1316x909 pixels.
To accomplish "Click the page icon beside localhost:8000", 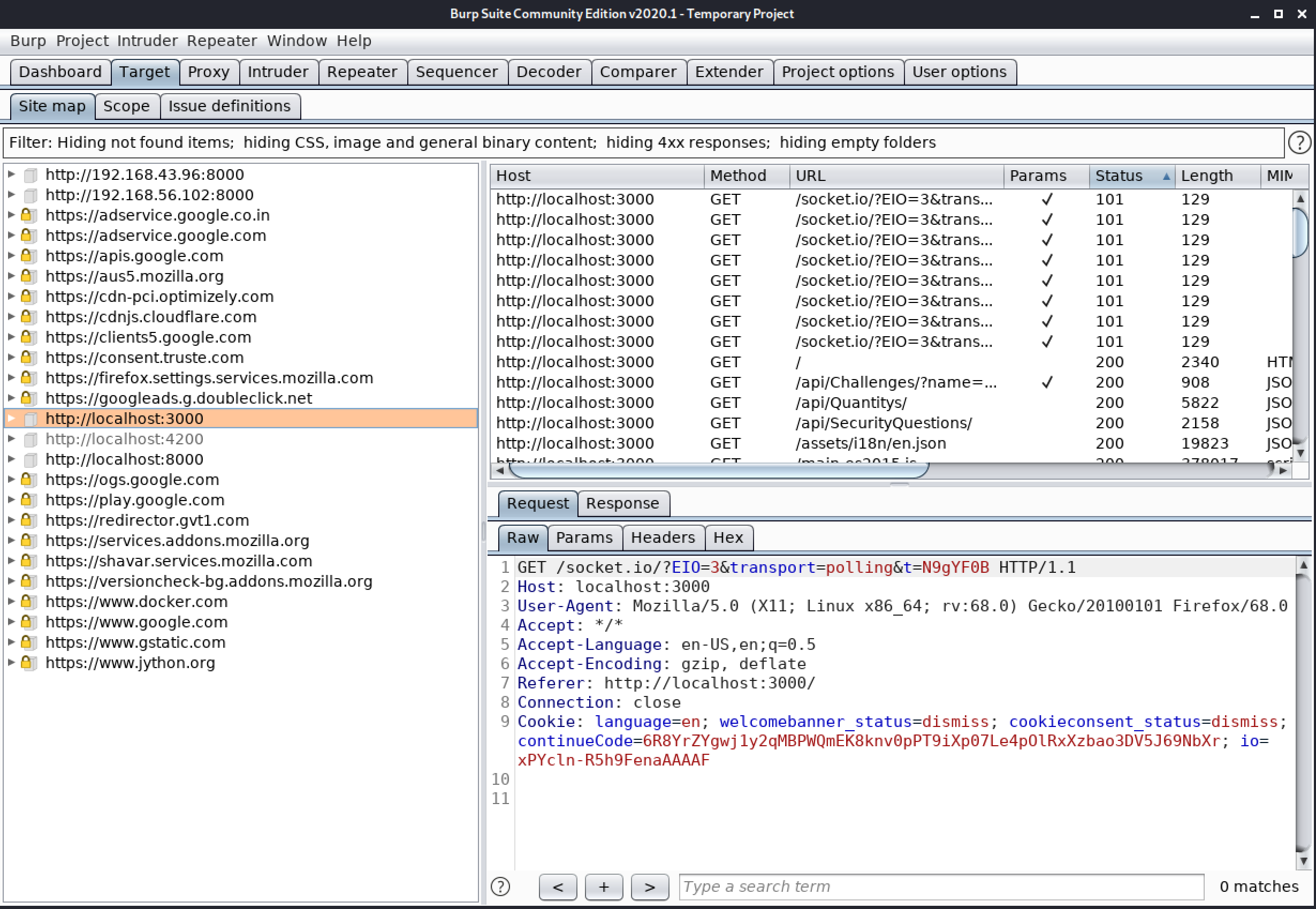I will pyautogui.click(x=30, y=460).
